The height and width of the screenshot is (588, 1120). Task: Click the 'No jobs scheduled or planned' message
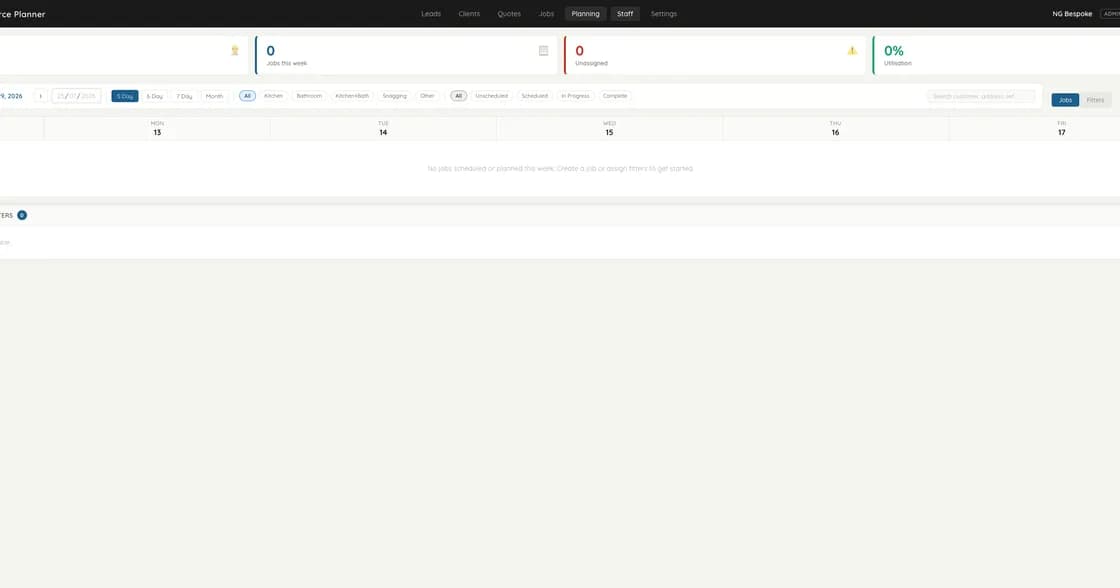click(561, 169)
